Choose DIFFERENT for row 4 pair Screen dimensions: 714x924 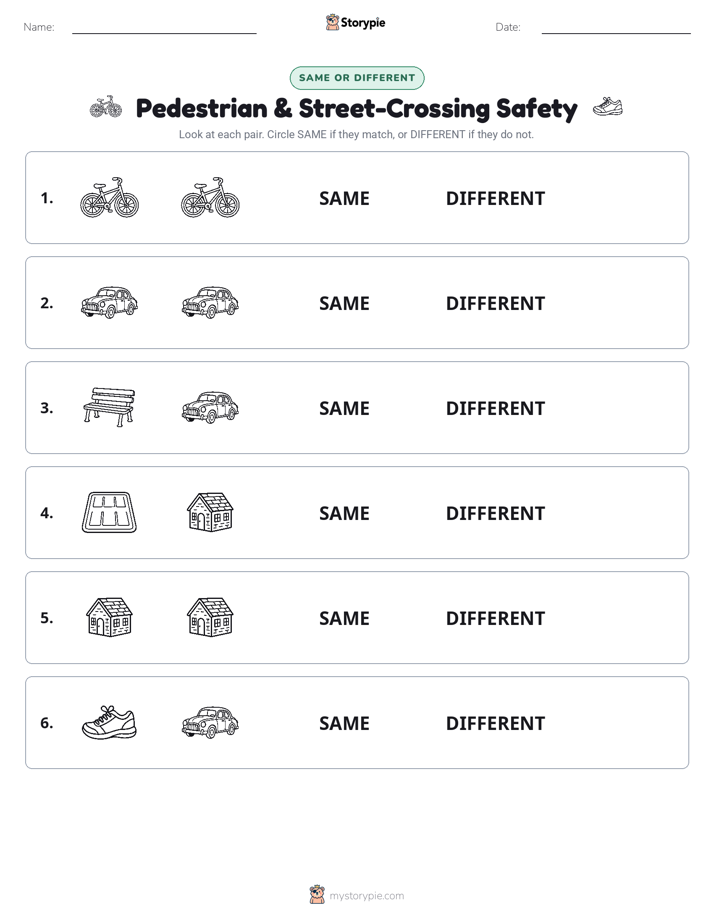point(495,513)
